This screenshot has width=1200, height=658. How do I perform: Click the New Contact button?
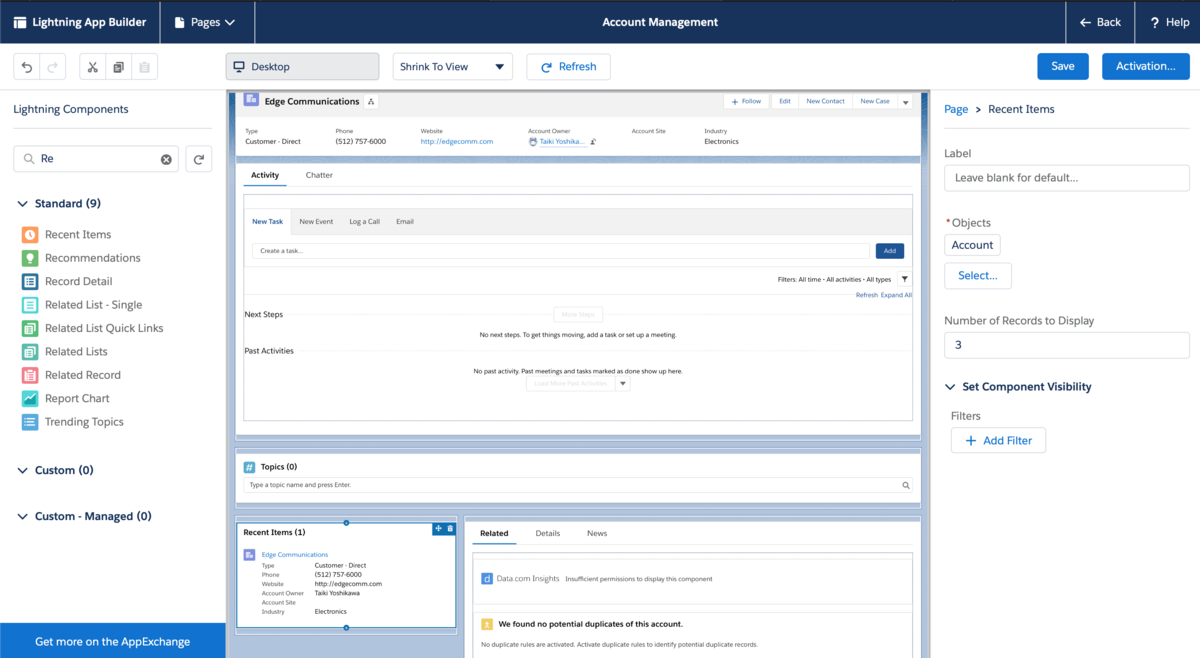coord(825,101)
